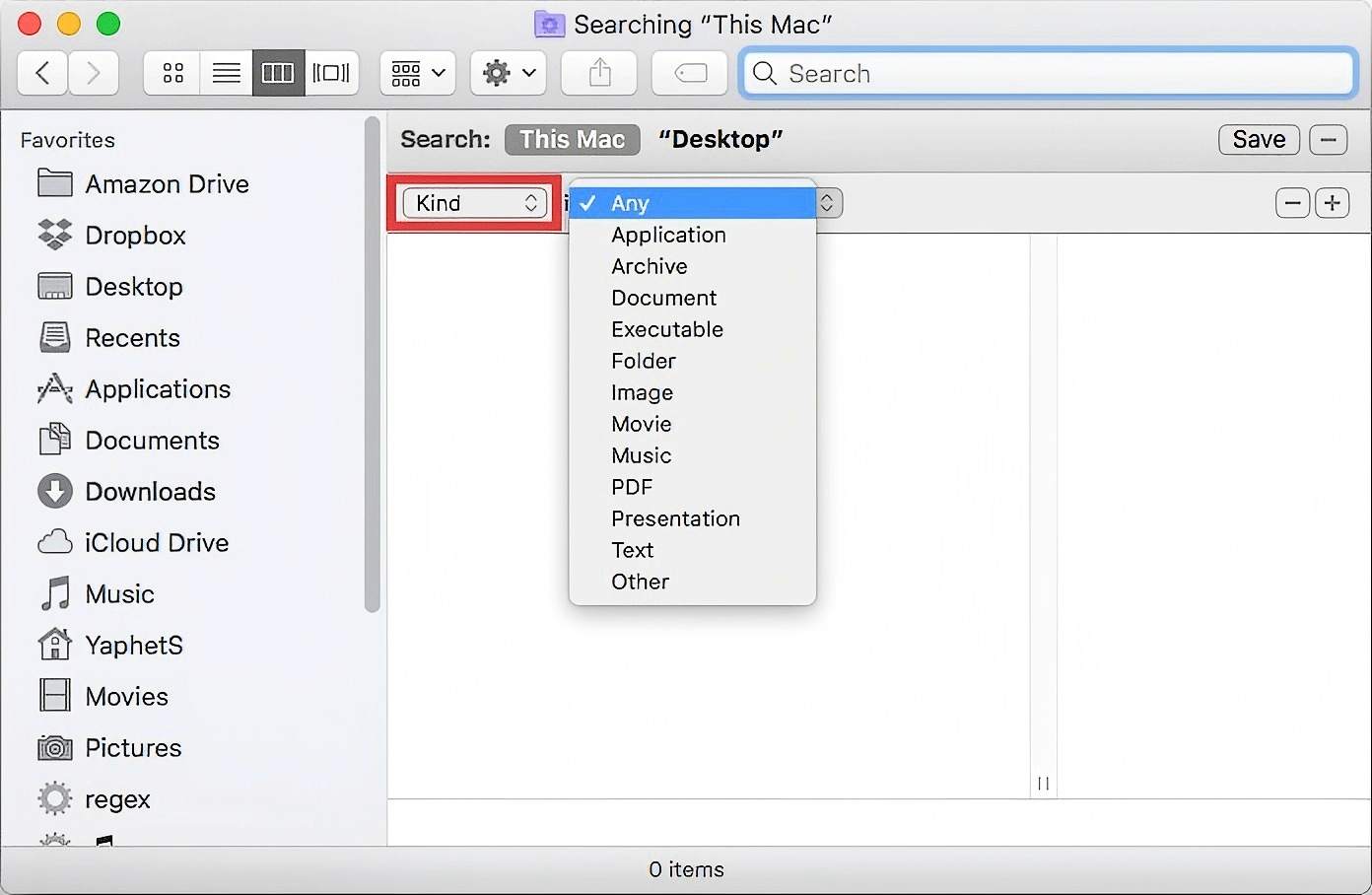Image resolution: width=1372 pixels, height=895 pixels.
Task: Choose PDF from the kind list
Action: coord(632,487)
